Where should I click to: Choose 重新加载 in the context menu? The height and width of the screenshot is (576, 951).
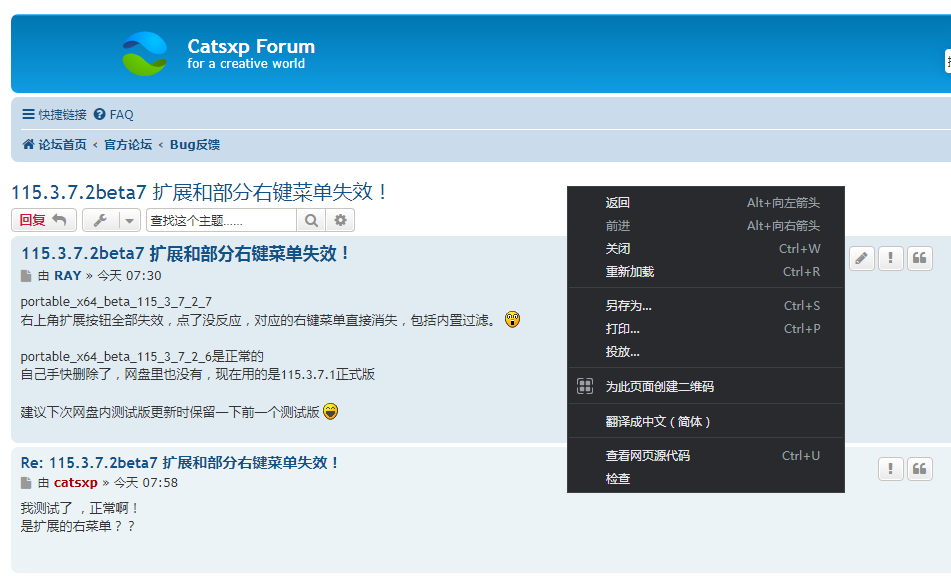tap(706, 272)
